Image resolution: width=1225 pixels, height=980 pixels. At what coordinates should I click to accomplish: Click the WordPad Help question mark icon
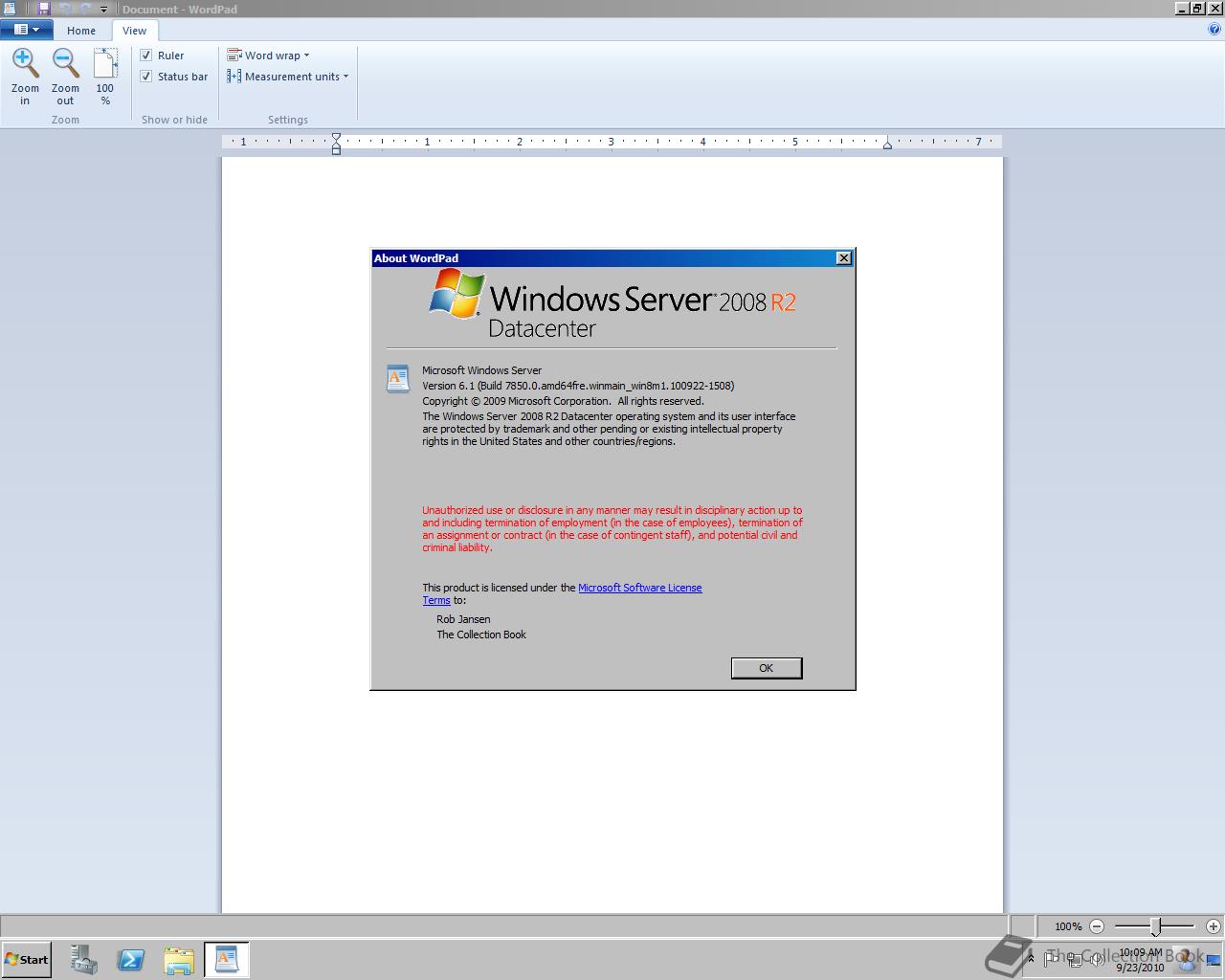pyautogui.click(x=1214, y=30)
